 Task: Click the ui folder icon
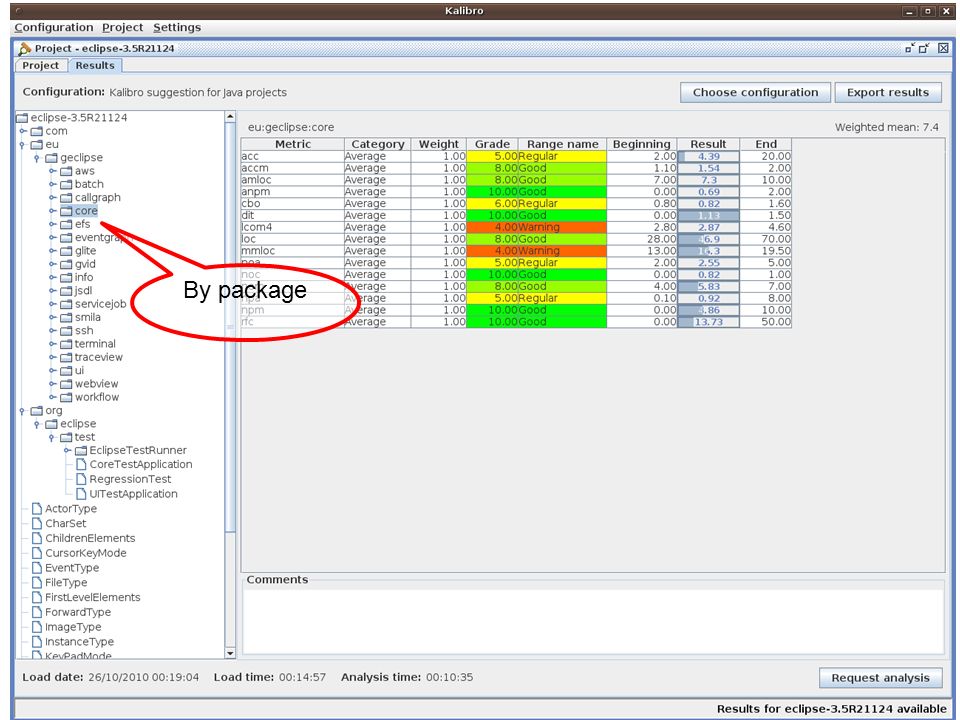67,371
